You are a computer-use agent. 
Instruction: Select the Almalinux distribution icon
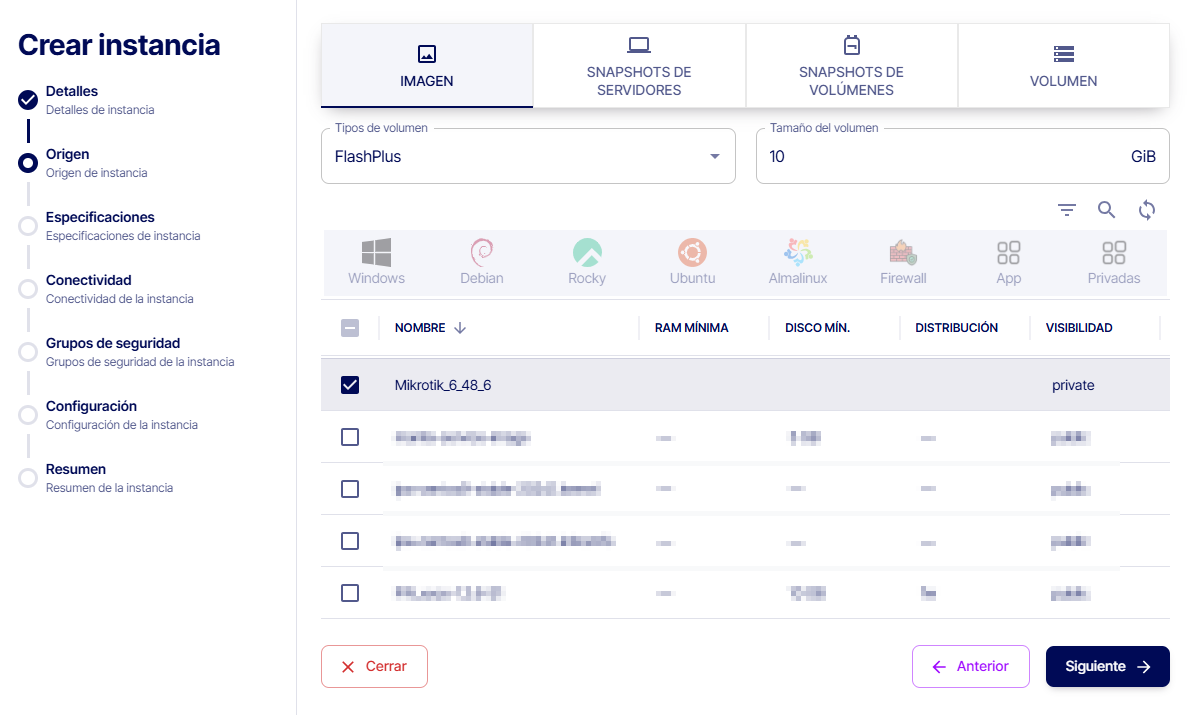tap(797, 262)
